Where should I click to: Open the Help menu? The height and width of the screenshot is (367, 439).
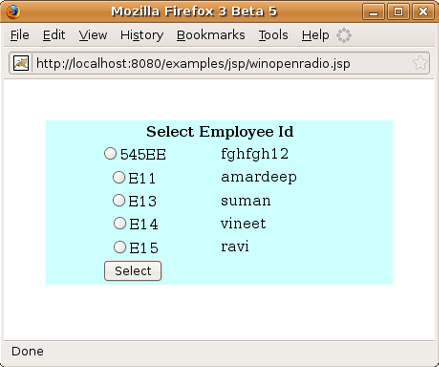pos(315,35)
